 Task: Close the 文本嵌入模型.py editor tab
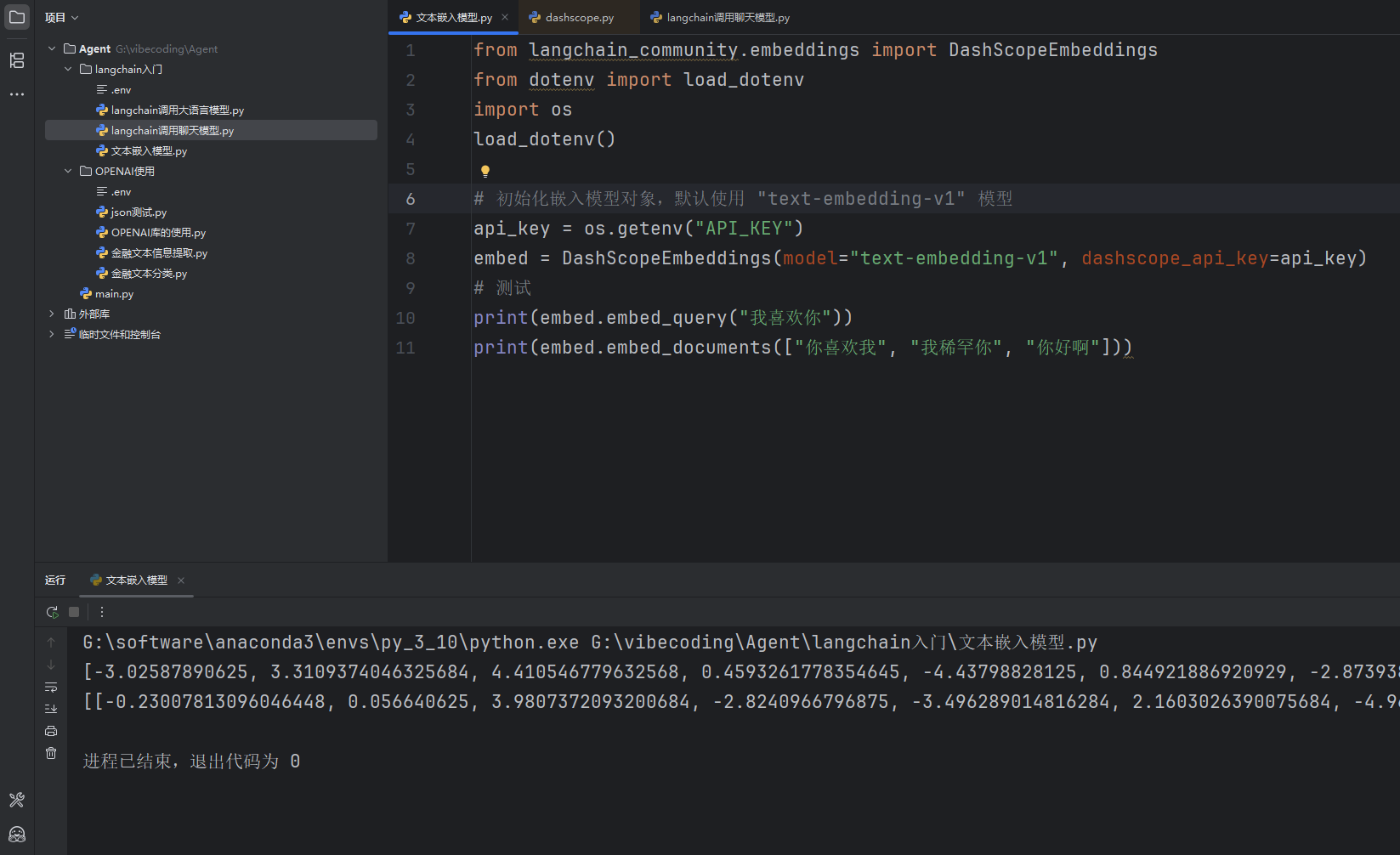coord(505,17)
